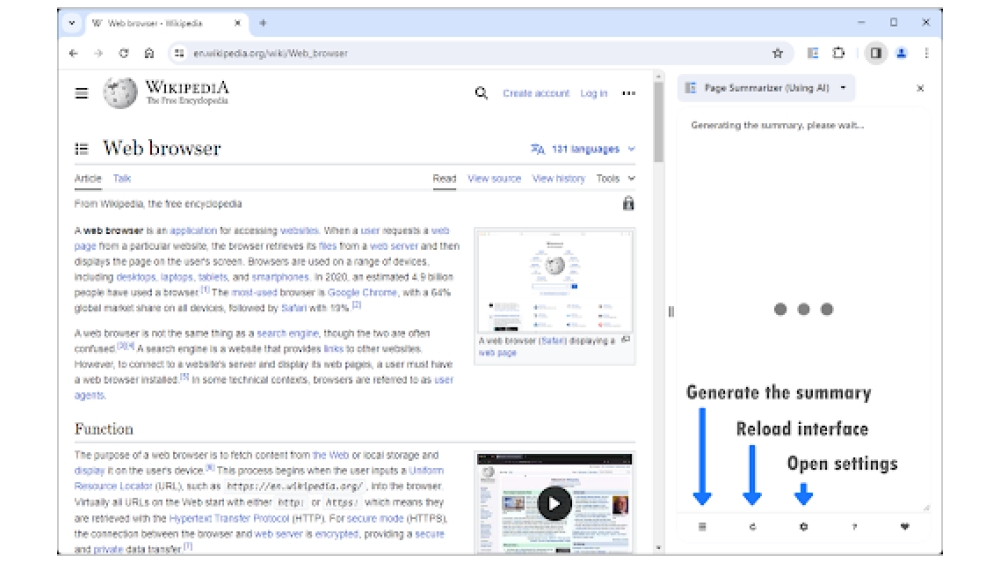
Task: Click the Safari link in image caption
Action: 553,341
